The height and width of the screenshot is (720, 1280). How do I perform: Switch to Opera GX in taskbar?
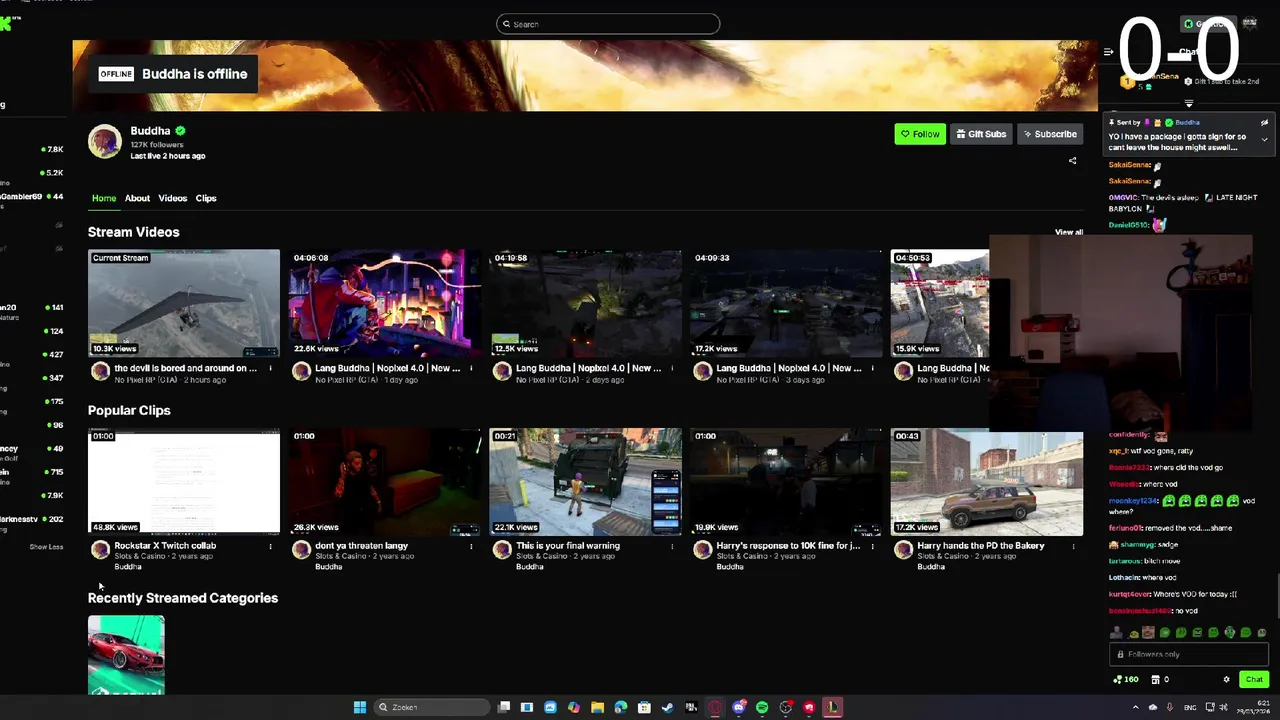(x=715, y=707)
